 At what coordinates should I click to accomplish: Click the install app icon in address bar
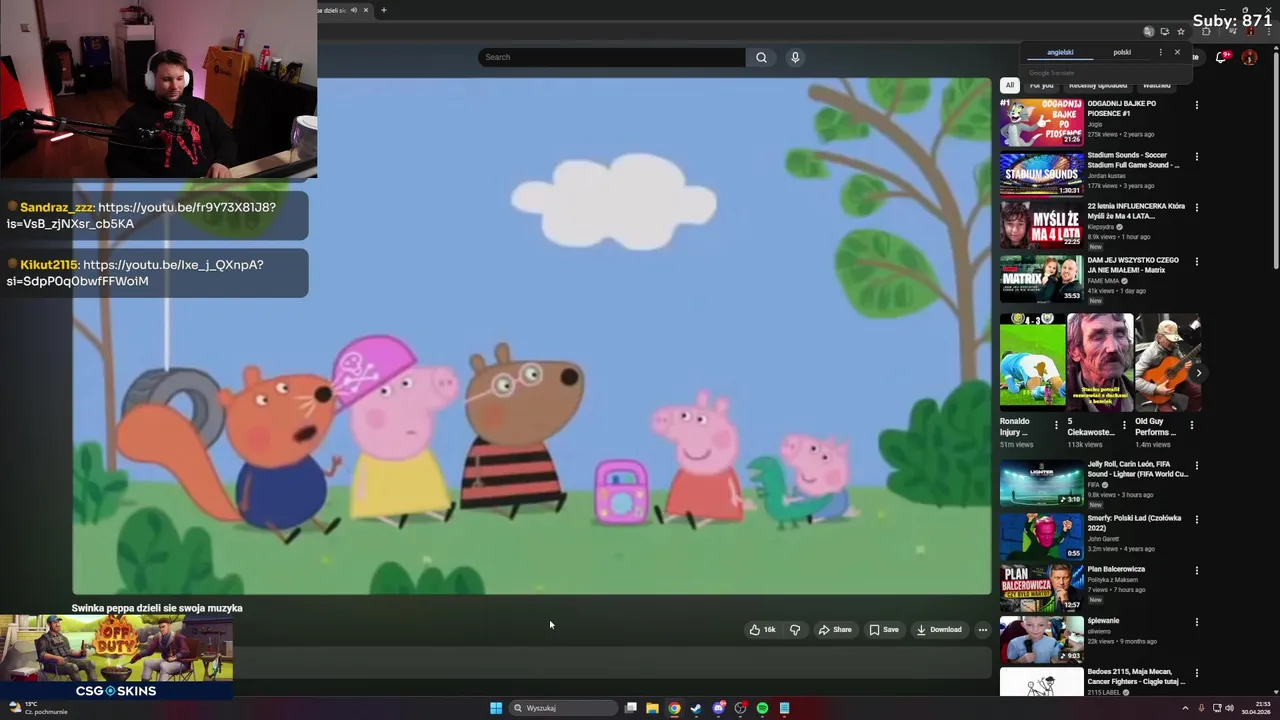(1164, 31)
